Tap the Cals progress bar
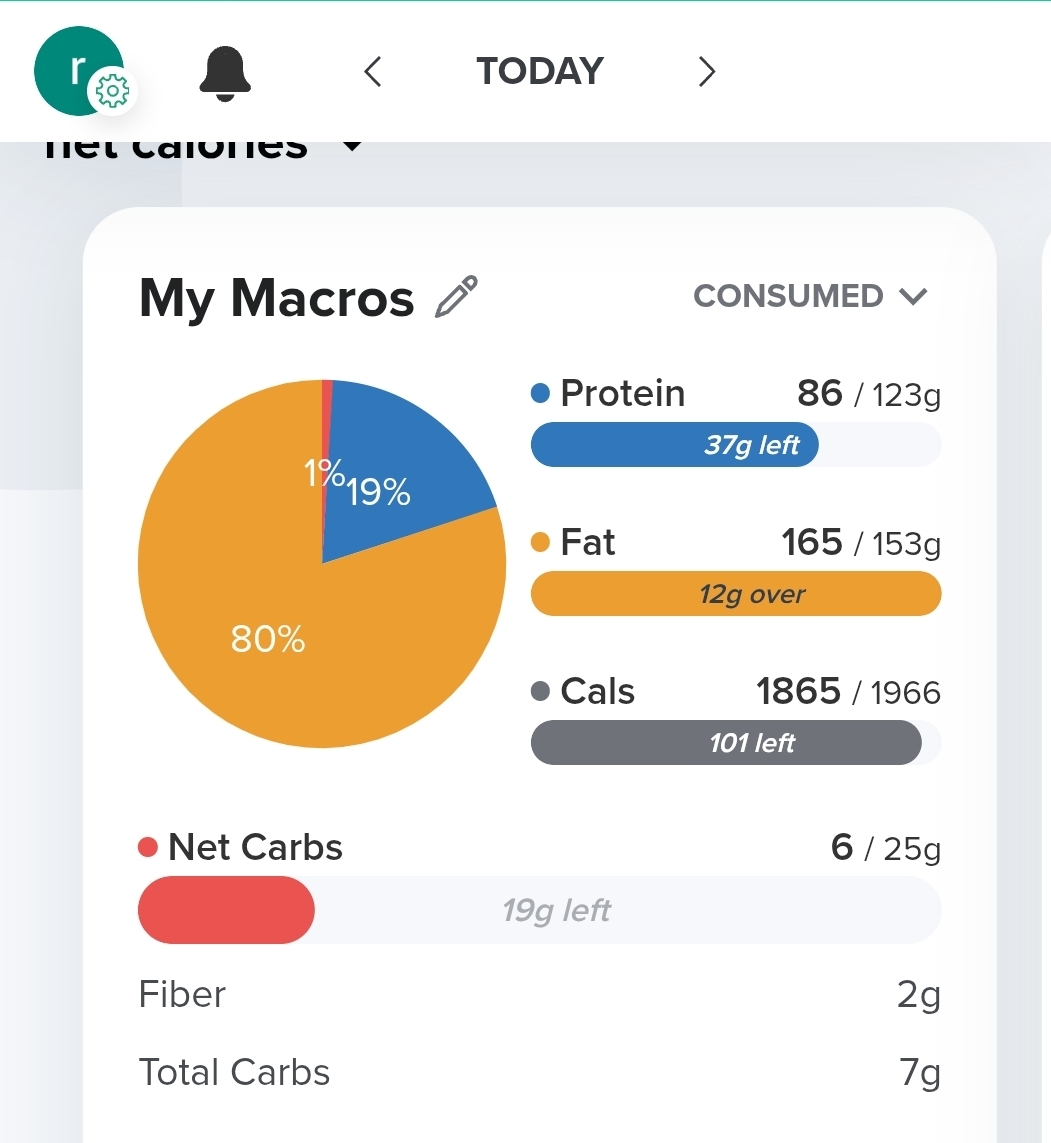Image resolution: width=1051 pixels, height=1143 pixels. tap(735, 743)
